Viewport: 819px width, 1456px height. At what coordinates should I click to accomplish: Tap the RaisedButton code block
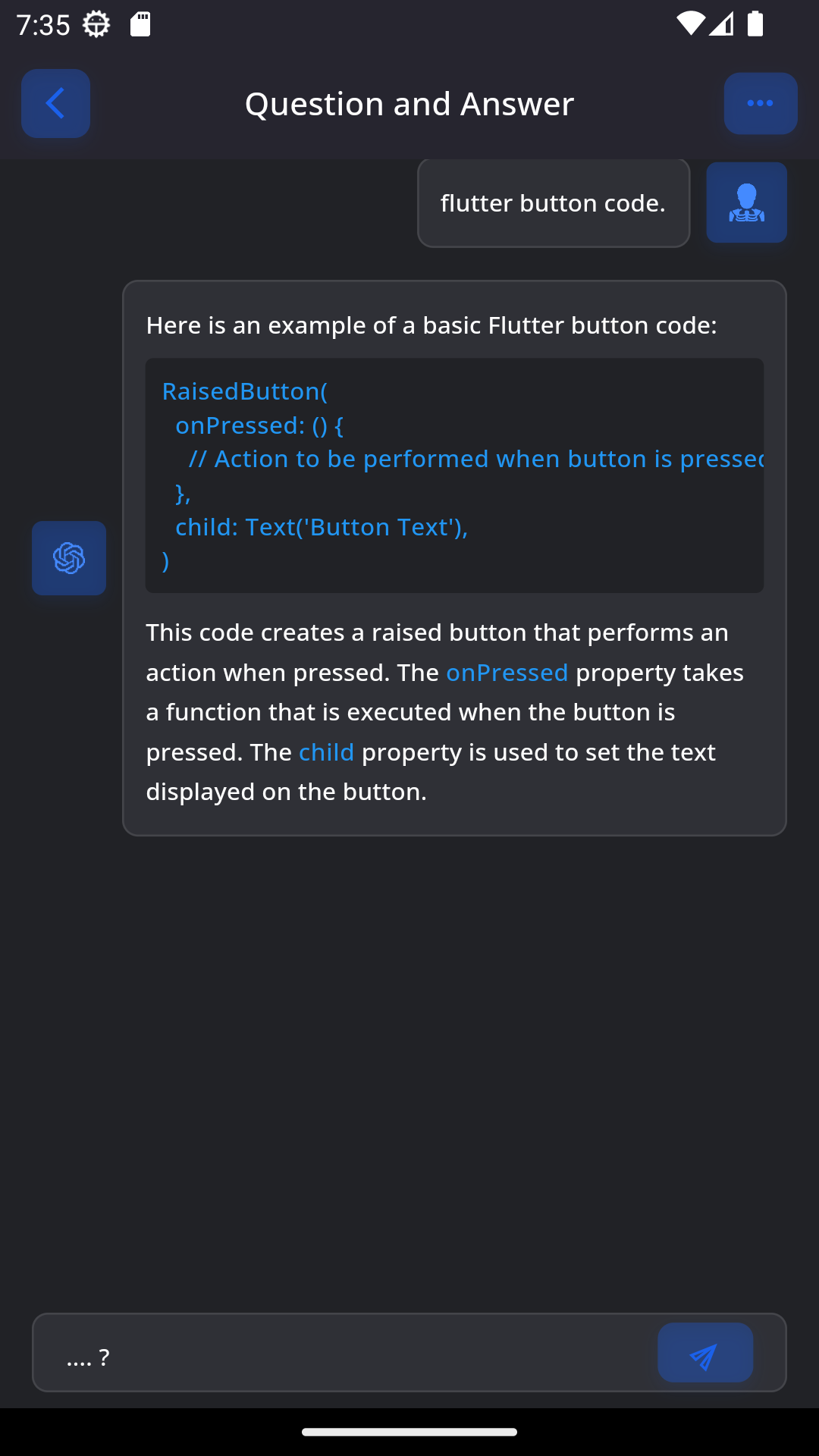click(454, 475)
